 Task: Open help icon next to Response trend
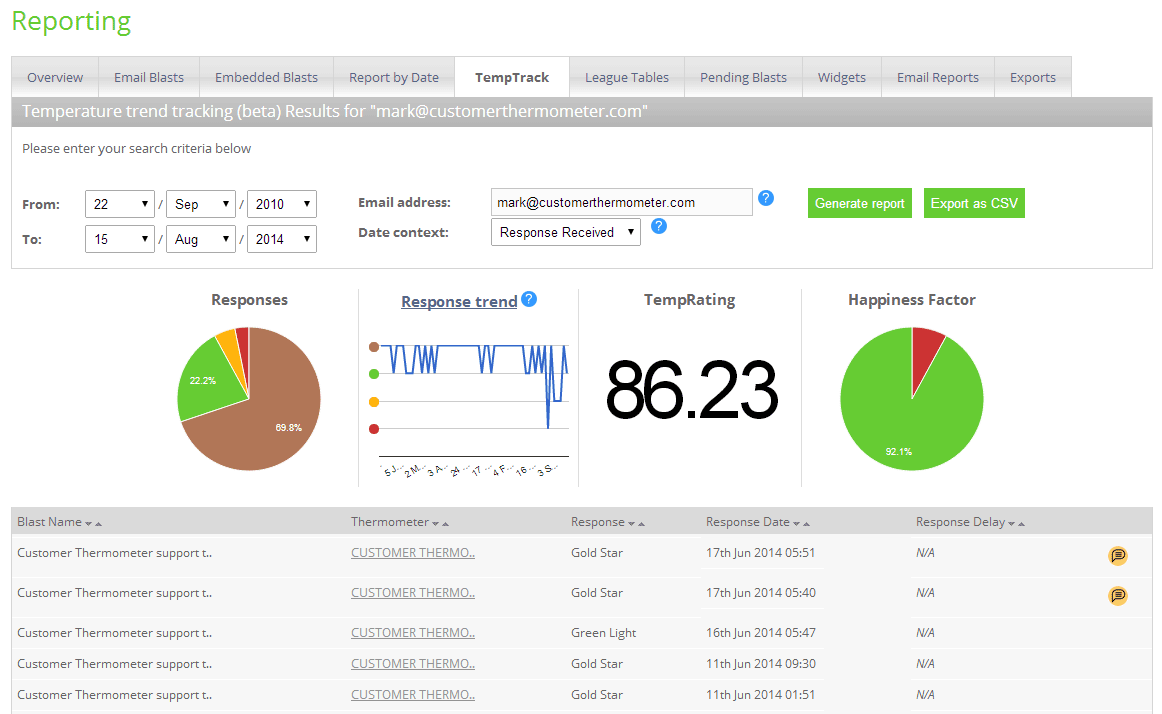pos(528,299)
